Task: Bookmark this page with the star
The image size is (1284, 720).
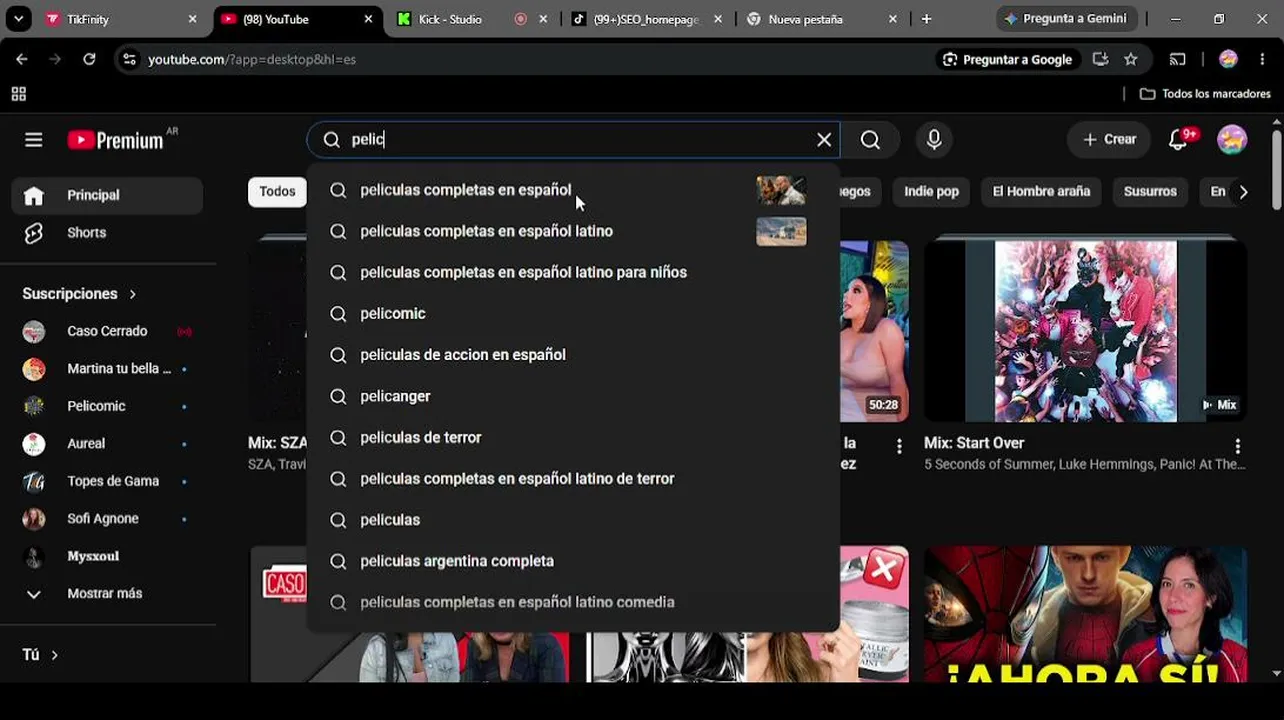Action: click(x=1131, y=60)
